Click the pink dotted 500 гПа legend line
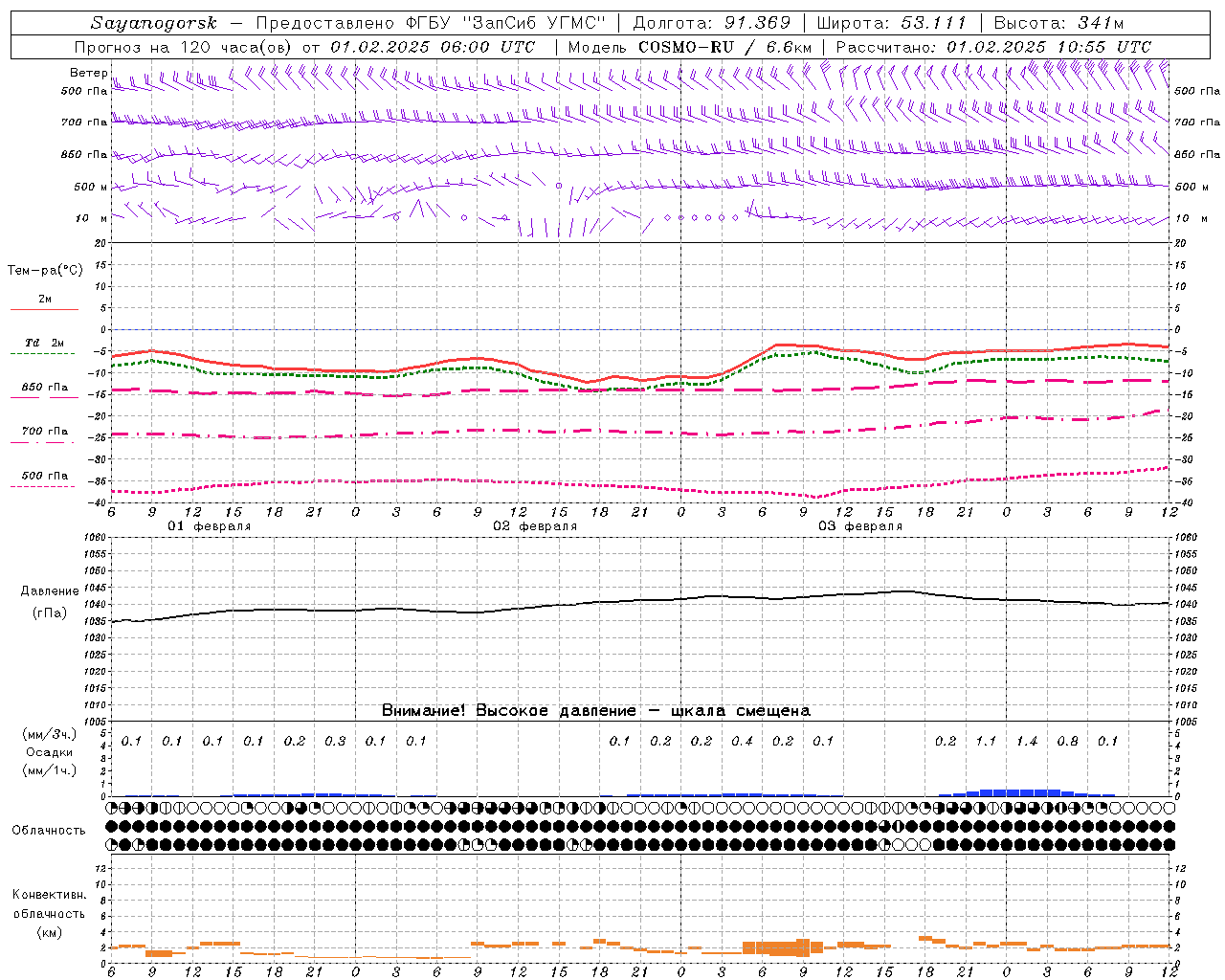The image size is (1225, 980). [x=44, y=487]
